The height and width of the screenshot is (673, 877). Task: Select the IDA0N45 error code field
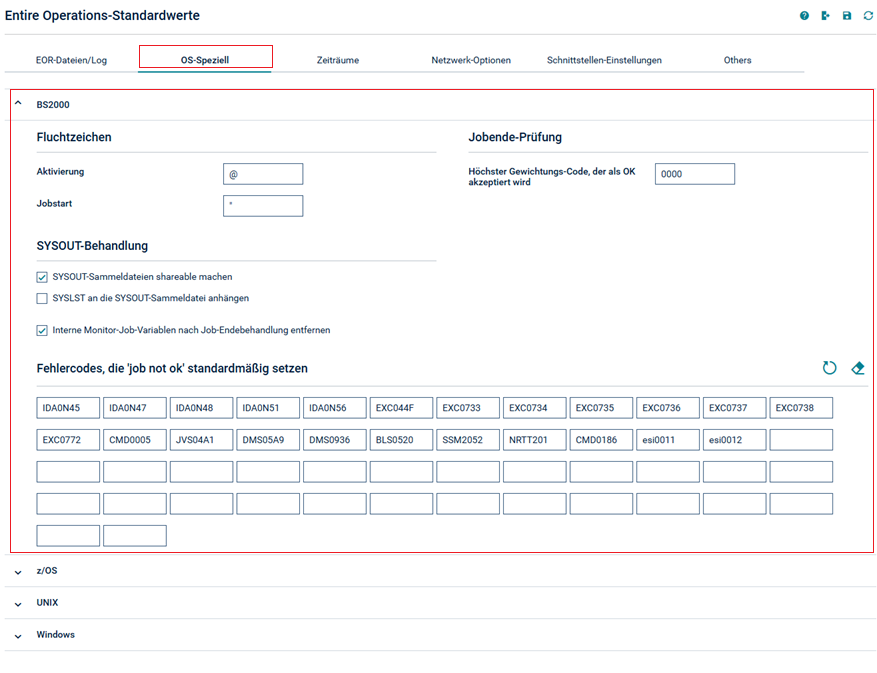click(x=68, y=408)
